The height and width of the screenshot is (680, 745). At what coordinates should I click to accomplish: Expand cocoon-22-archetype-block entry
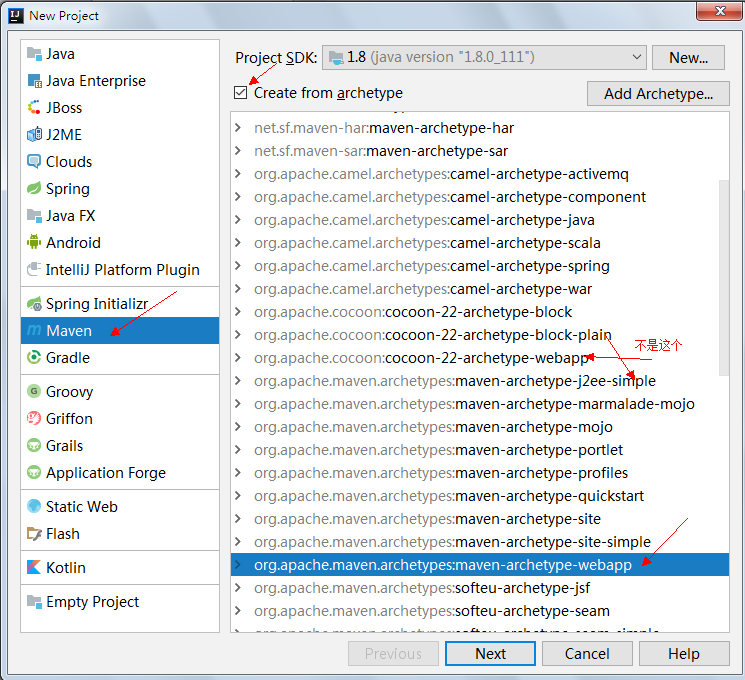click(238, 312)
